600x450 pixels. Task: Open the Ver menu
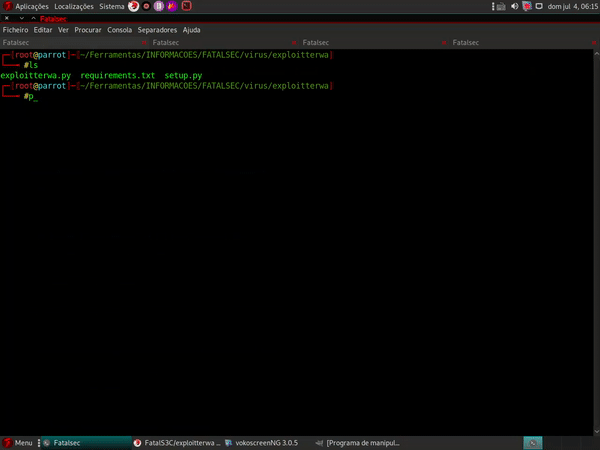63,30
